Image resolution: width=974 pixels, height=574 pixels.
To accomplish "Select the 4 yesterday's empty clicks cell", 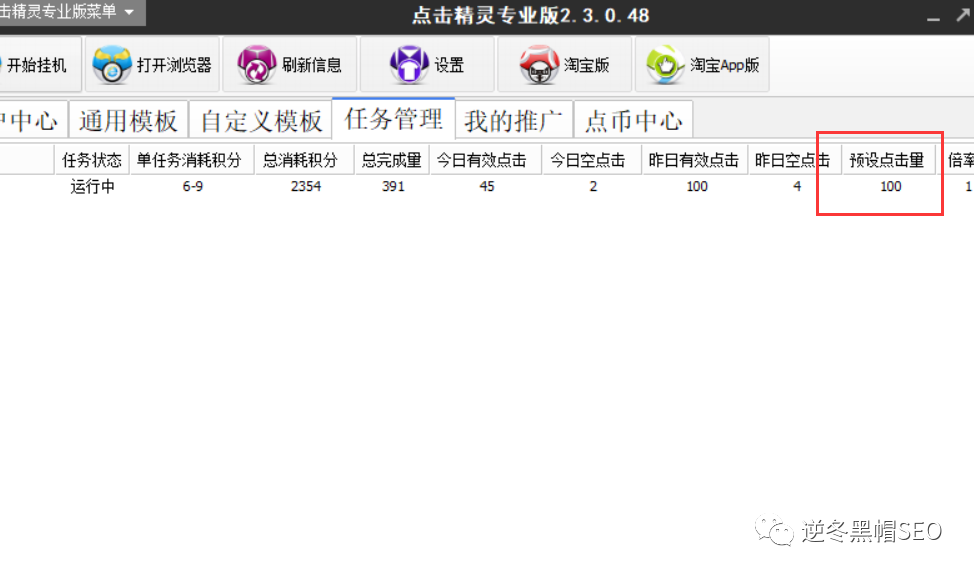I will [x=797, y=186].
